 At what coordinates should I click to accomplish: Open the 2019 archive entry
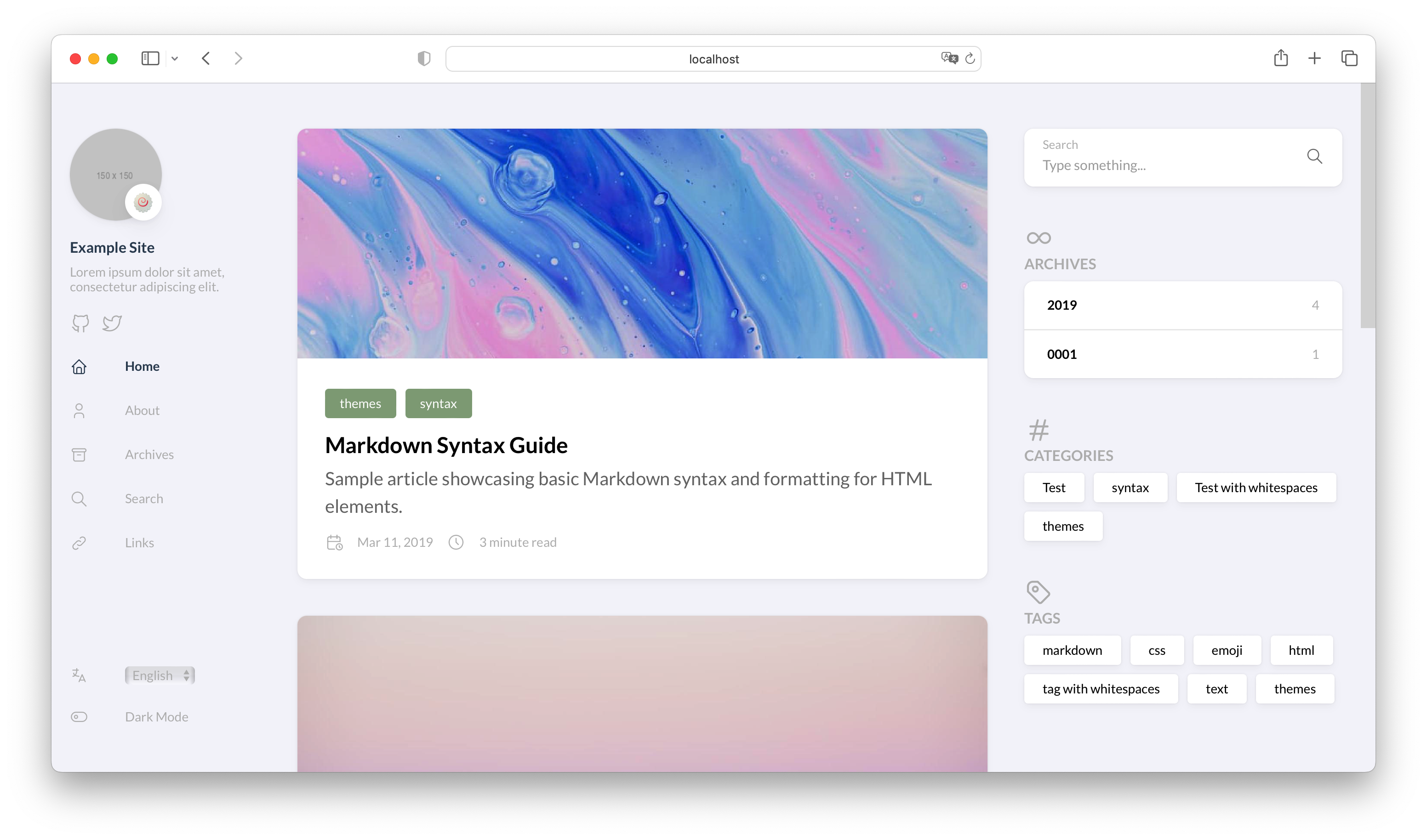(1182, 305)
